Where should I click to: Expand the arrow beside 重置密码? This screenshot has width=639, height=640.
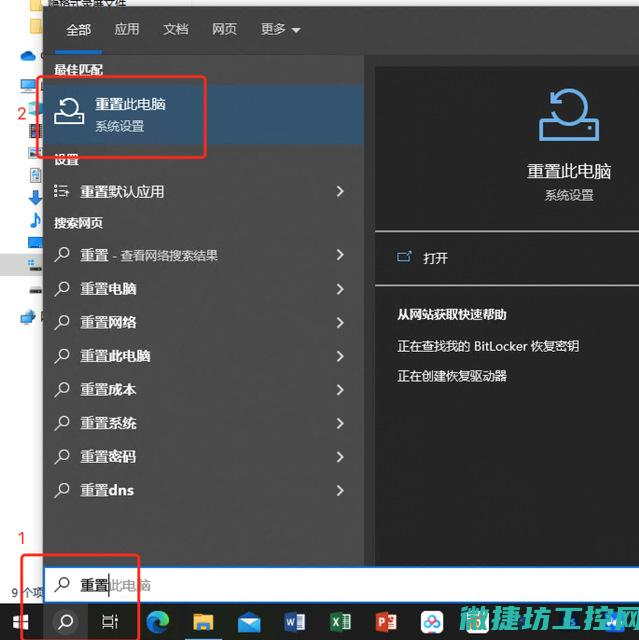(x=340, y=457)
